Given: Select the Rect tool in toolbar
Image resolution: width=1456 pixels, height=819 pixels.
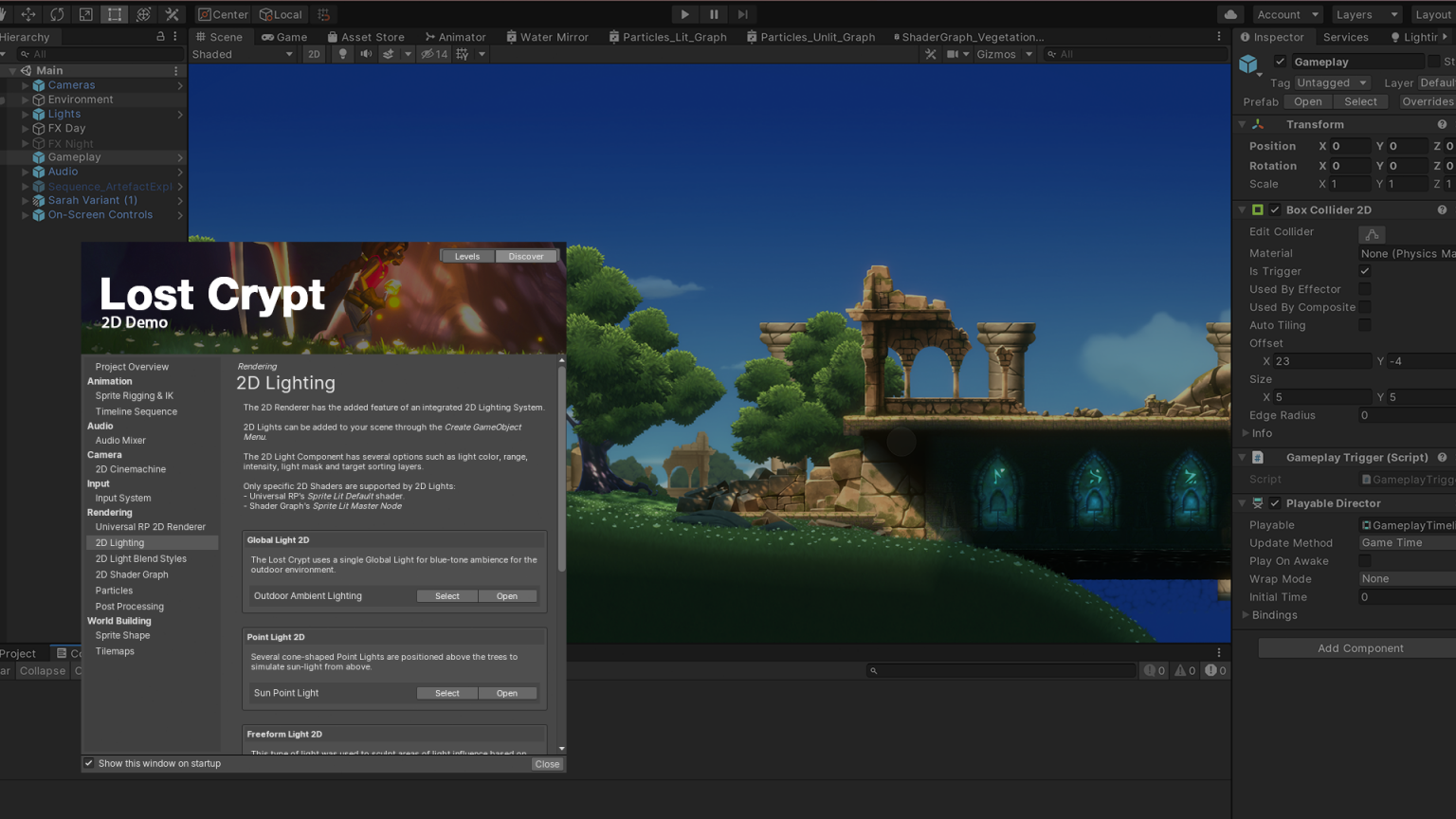Looking at the screenshot, I should (115, 14).
